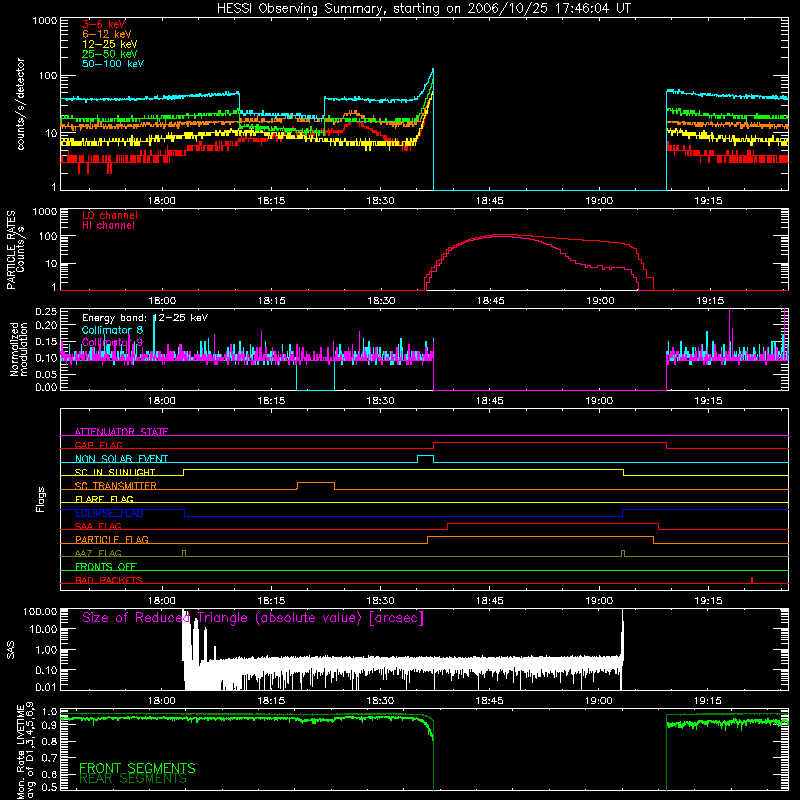Select the Collimator 9 legend label

[x=112, y=342]
